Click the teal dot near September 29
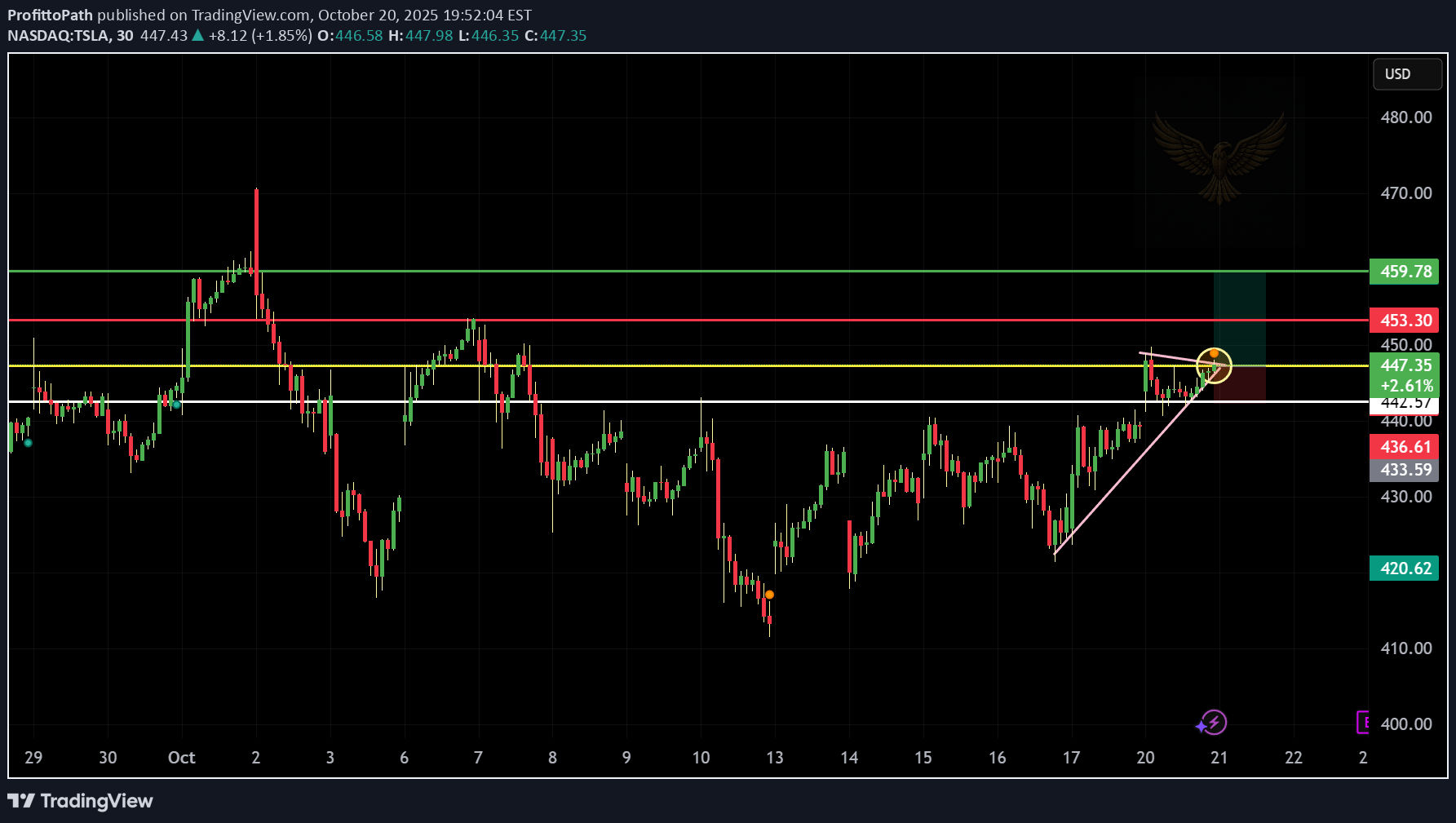The image size is (1456, 823). pyautogui.click(x=29, y=443)
